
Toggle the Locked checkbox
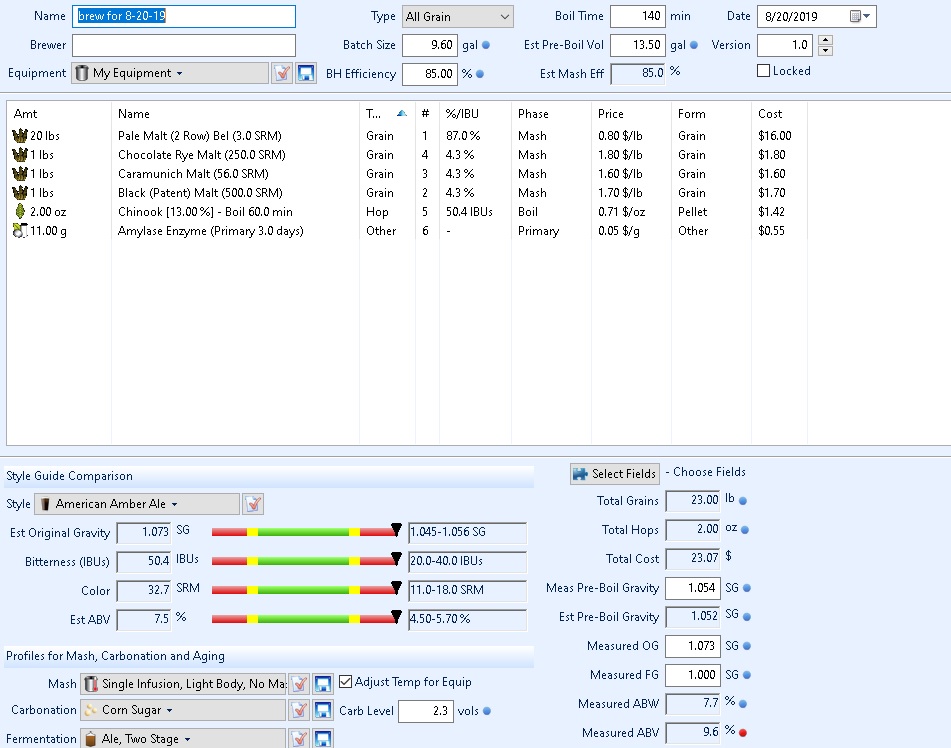764,70
